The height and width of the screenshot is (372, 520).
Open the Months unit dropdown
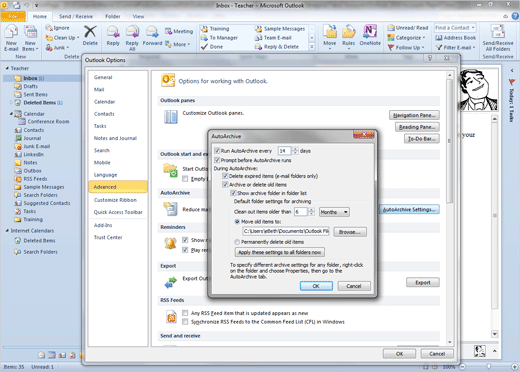point(334,212)
